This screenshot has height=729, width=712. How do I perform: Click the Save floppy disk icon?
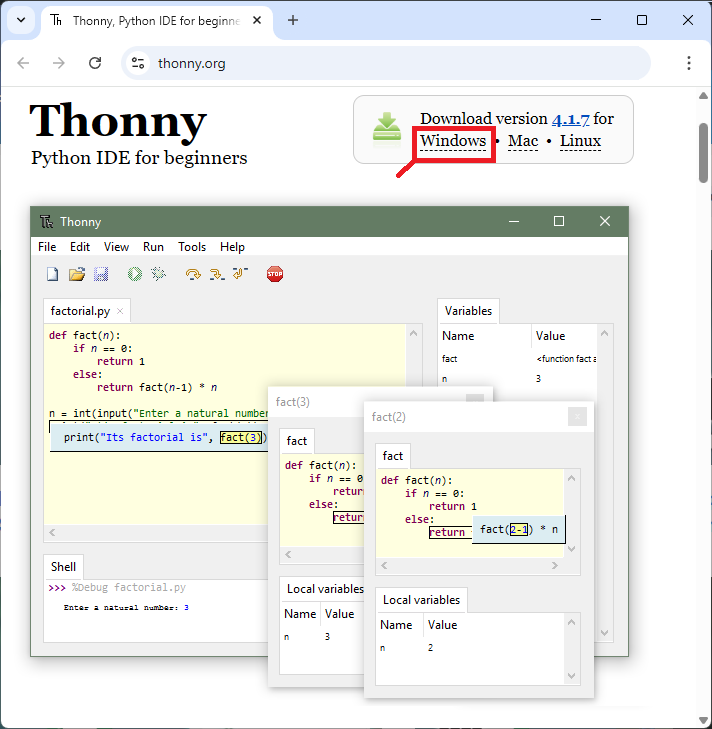click(101, 274)
